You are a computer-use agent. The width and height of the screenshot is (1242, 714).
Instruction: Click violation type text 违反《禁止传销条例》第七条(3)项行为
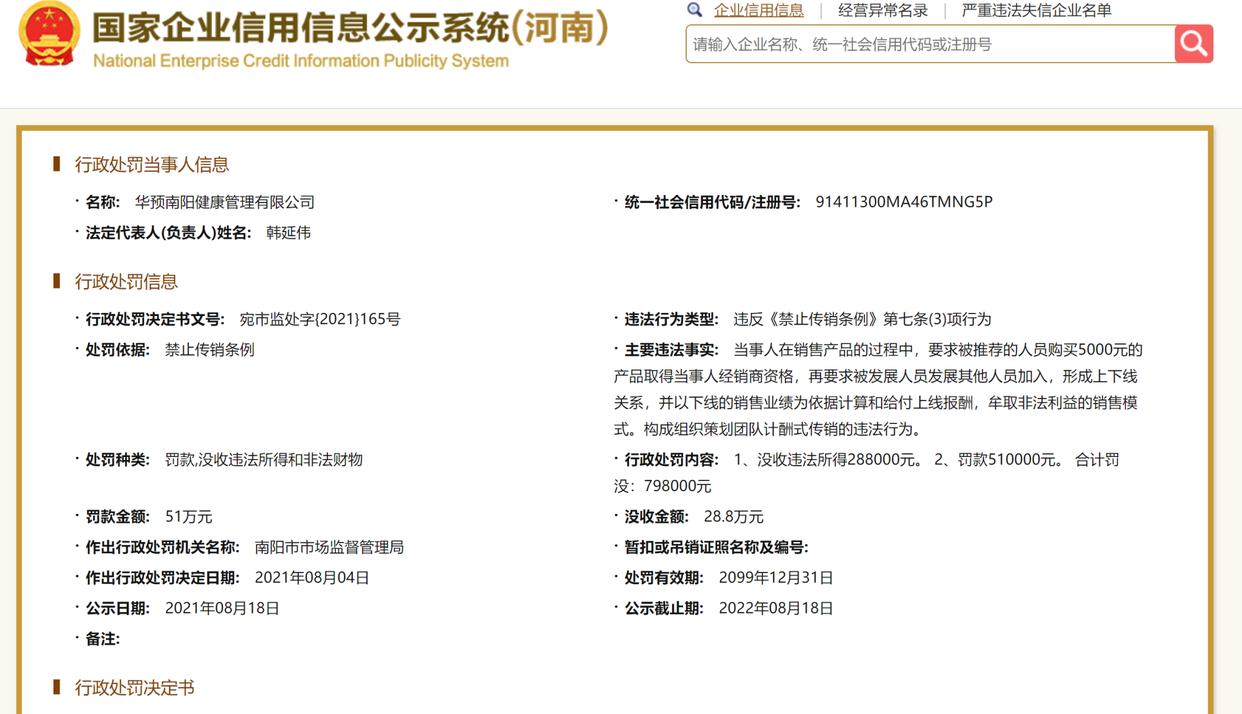click(x=862, y=320)
